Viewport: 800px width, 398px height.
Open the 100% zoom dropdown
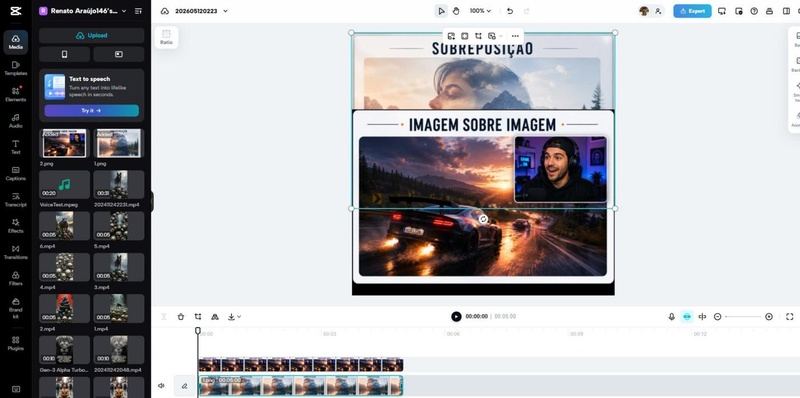480,11
